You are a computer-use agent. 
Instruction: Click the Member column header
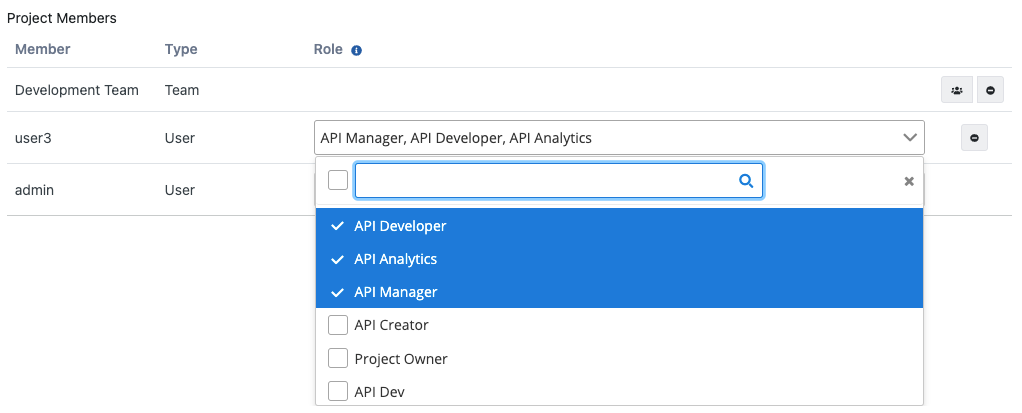[43, 49]
